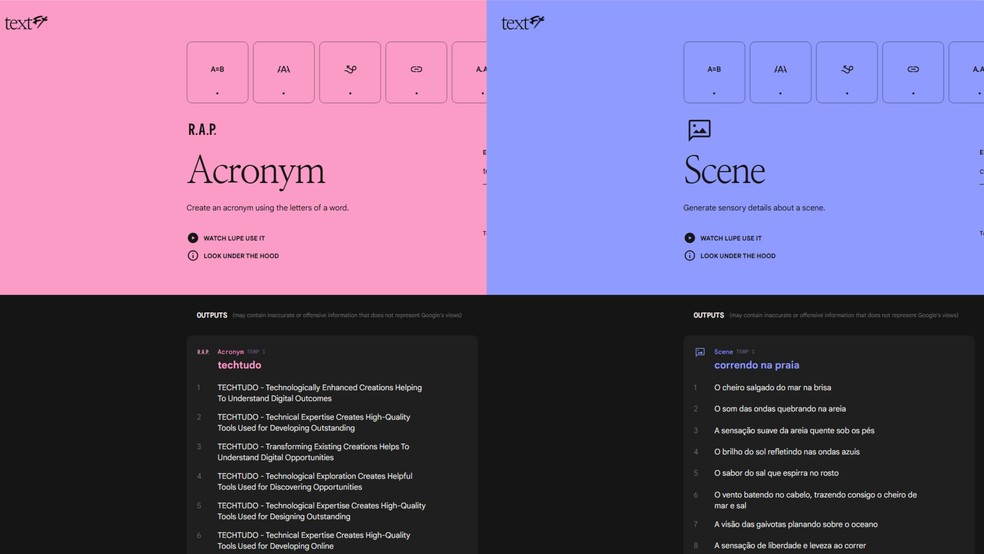
Task: Select output ending 'Developing Outstanding'
Action: [313, 422]
